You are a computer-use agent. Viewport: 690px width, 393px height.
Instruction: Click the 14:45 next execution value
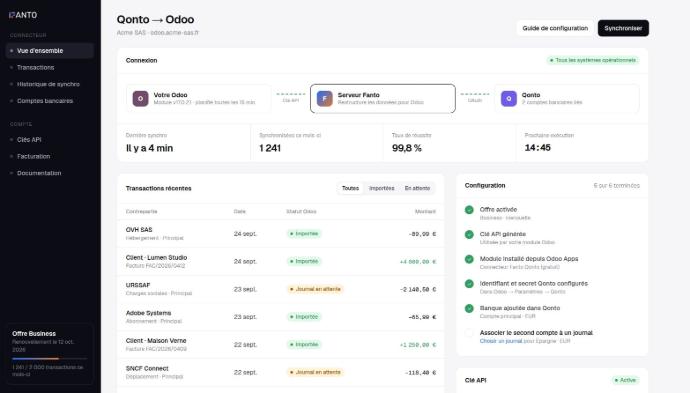538,148
